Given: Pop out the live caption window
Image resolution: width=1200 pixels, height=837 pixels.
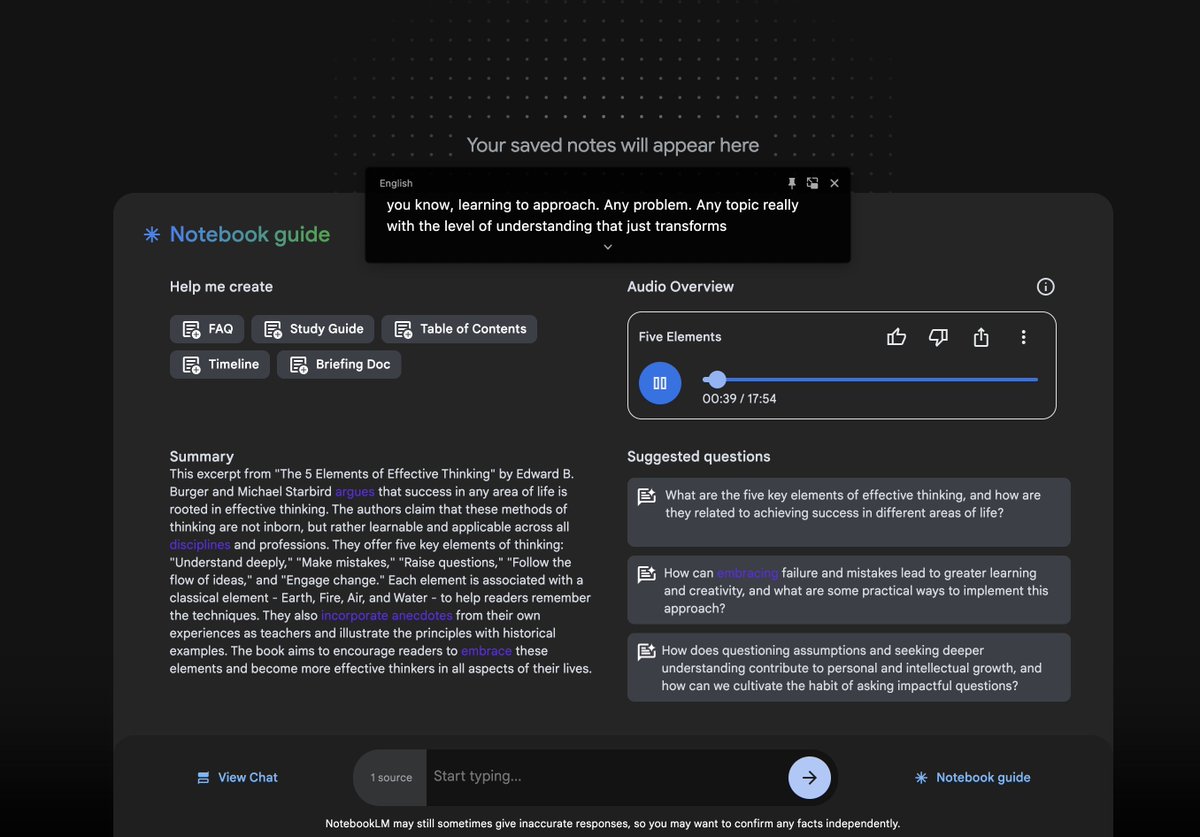Looking at the screenshot, I should 813,183.
